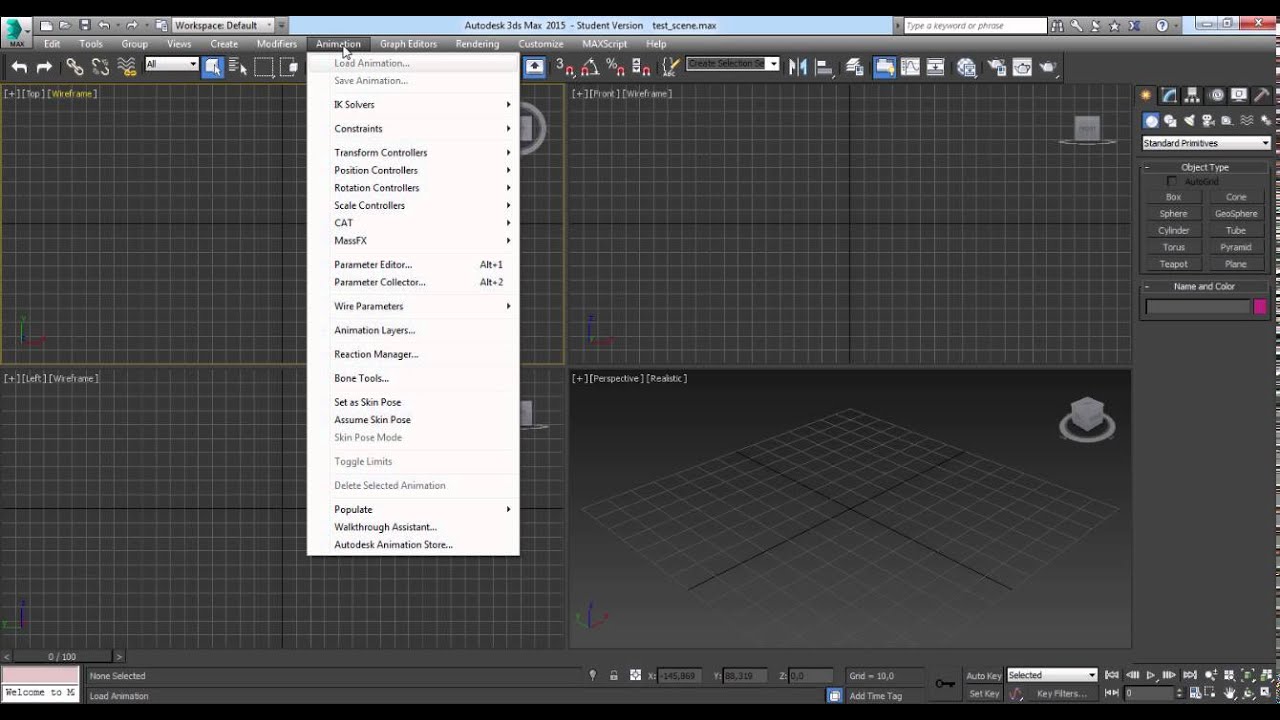Expand the Wire Parameters submenu
This screenshot has height=720, width=1280.
[413, 306]
